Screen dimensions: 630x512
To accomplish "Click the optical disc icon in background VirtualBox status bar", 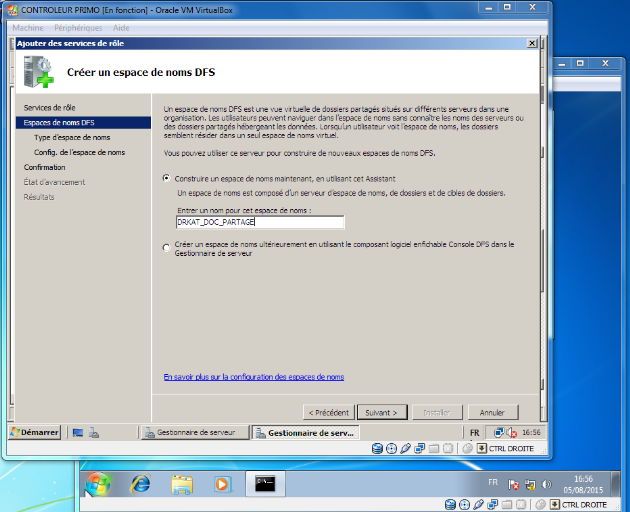I will tap(464, 505).
